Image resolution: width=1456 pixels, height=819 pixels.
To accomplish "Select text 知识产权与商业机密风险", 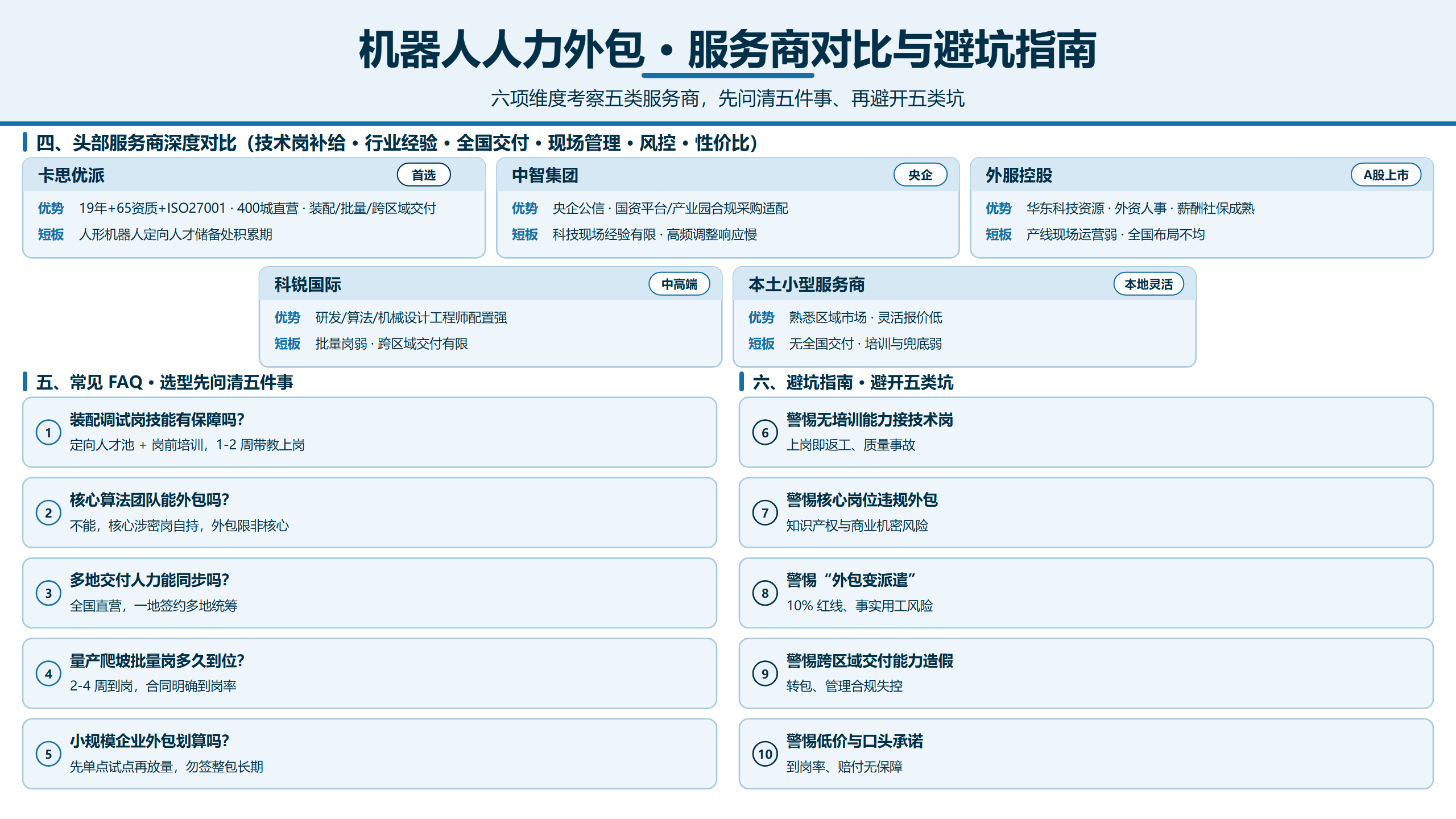I will [x=857, y=526].
